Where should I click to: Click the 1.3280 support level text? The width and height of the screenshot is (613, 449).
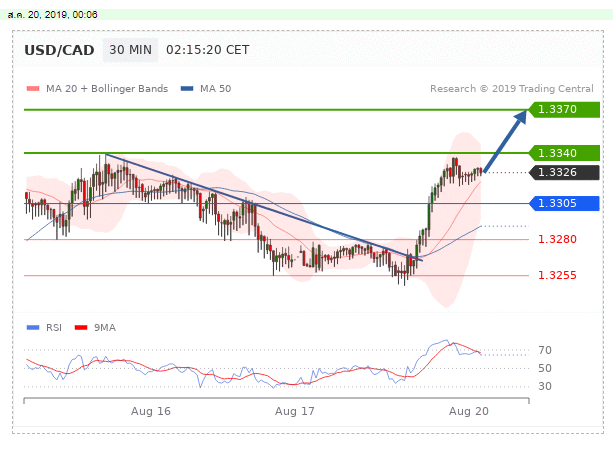557,239
